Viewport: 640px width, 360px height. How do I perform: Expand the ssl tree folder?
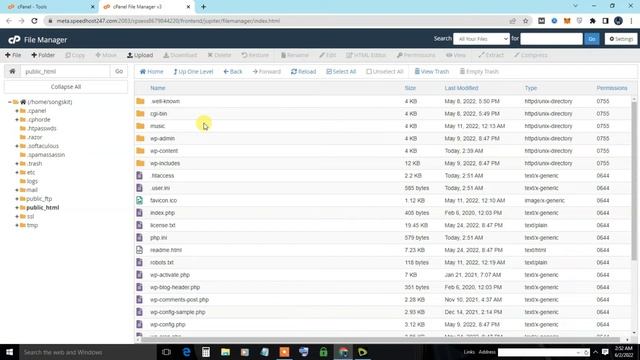pyautogui.click(x=17, y=216)
